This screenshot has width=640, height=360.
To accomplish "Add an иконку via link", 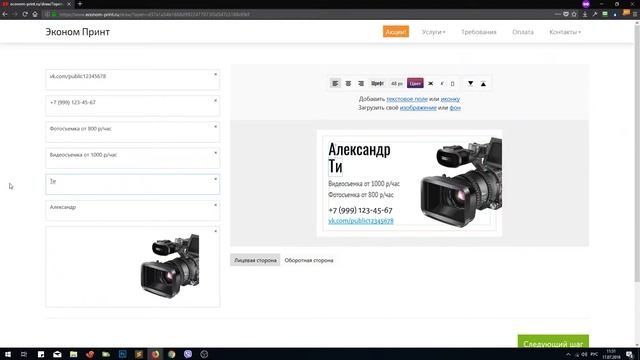I will click(450, 99).
